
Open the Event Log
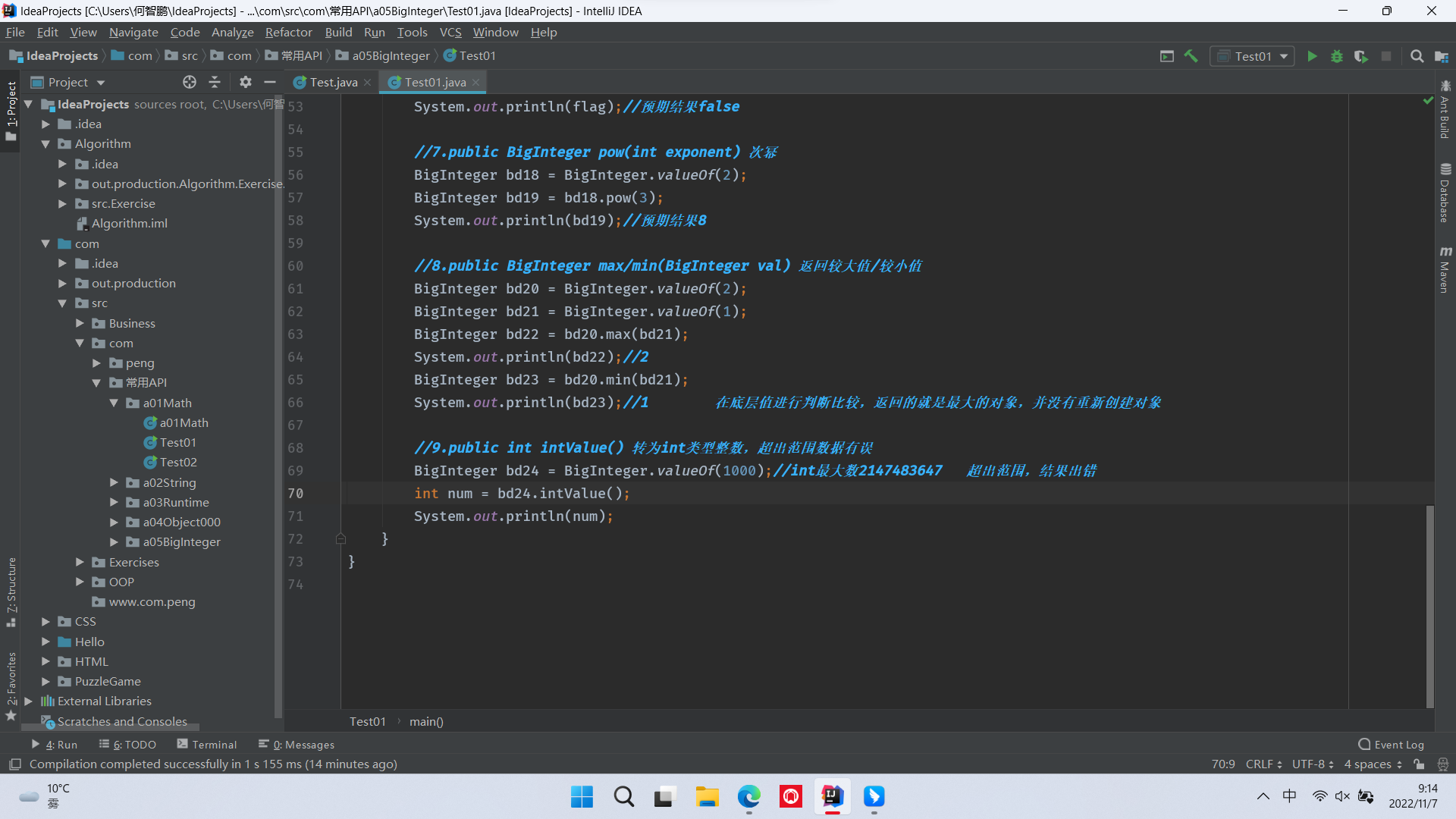click(x=1392, y=745)
